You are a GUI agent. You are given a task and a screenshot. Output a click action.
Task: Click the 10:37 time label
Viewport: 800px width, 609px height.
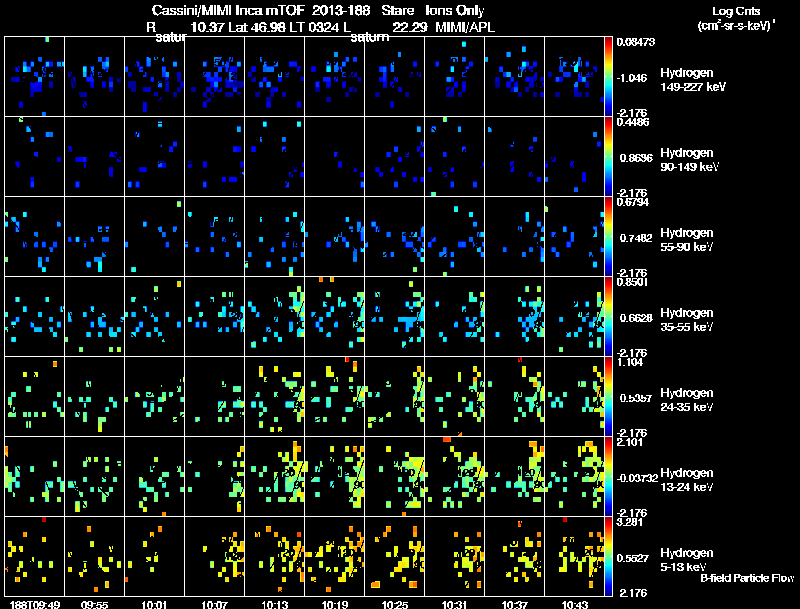(515, 604)
